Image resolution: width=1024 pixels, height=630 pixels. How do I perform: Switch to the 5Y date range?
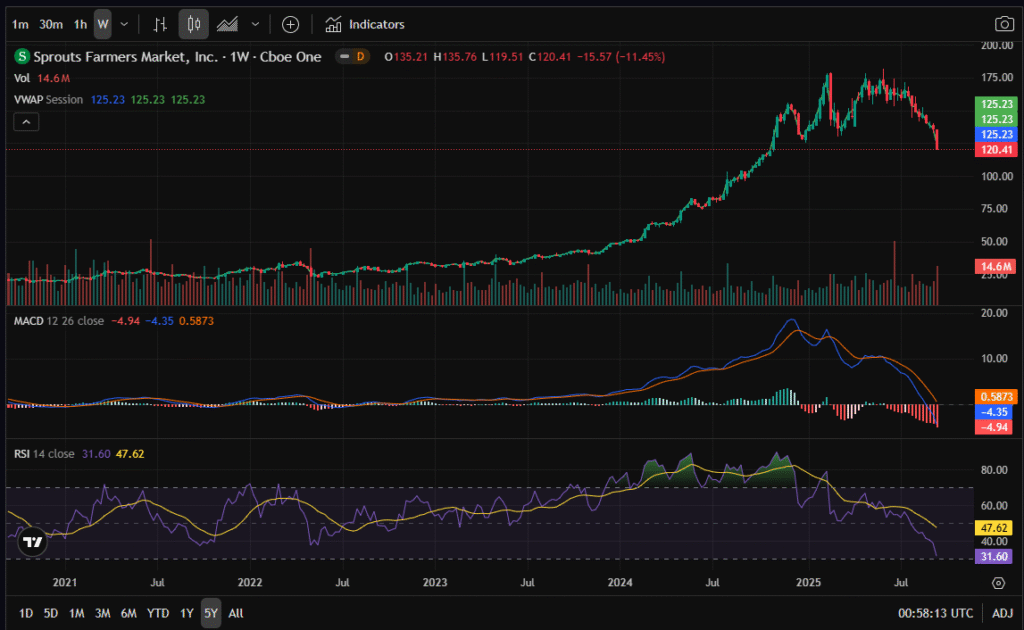210,613
